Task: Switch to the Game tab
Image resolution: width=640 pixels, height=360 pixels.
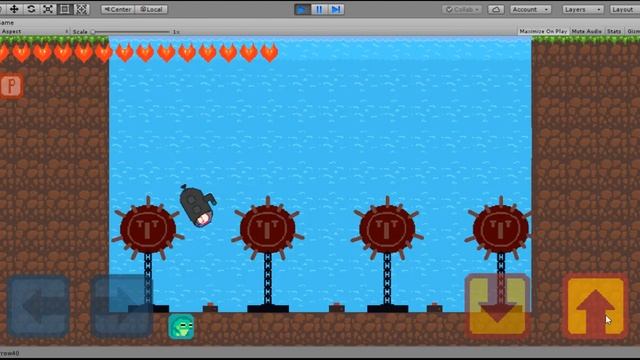Action: click(7, 22)
